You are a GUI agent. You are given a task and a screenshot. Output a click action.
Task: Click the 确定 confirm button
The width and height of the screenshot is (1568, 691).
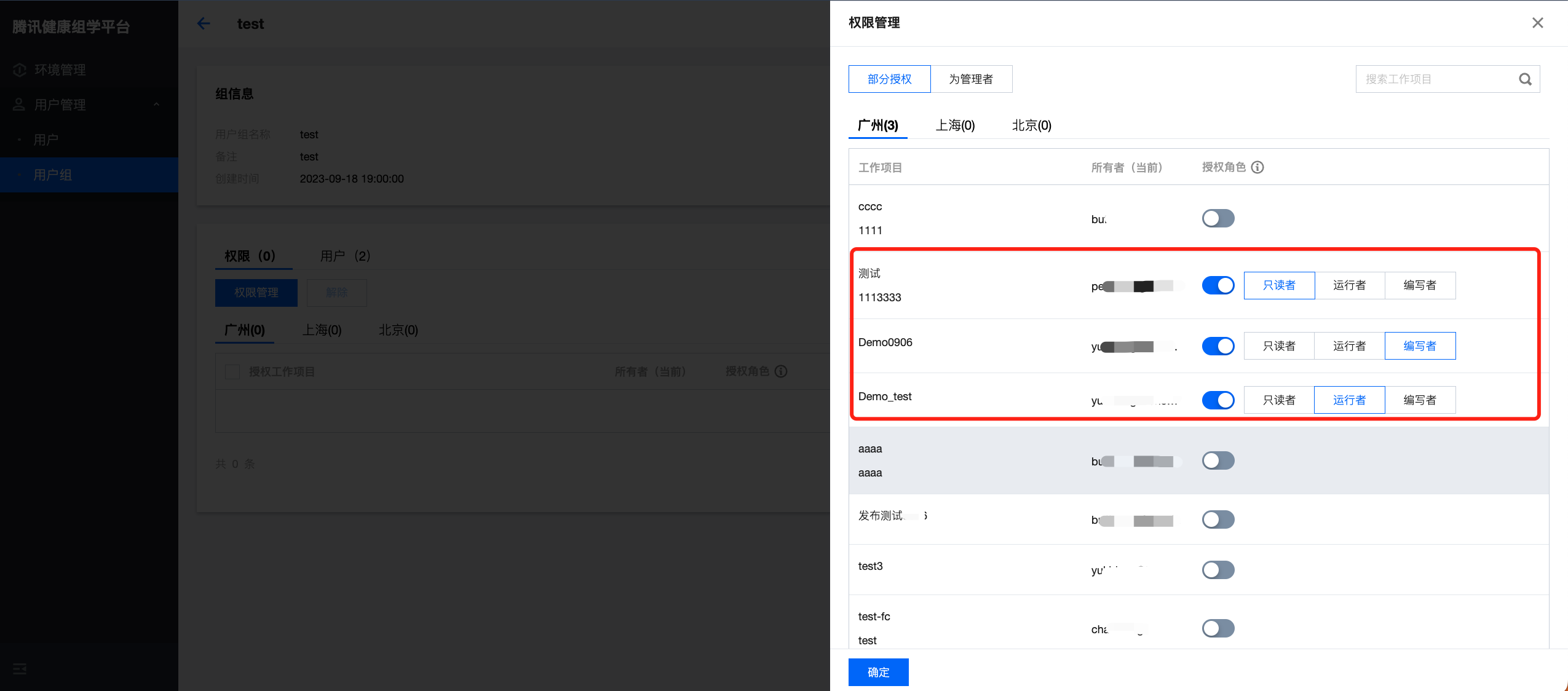pyautogui.click(x=878, y=672)
